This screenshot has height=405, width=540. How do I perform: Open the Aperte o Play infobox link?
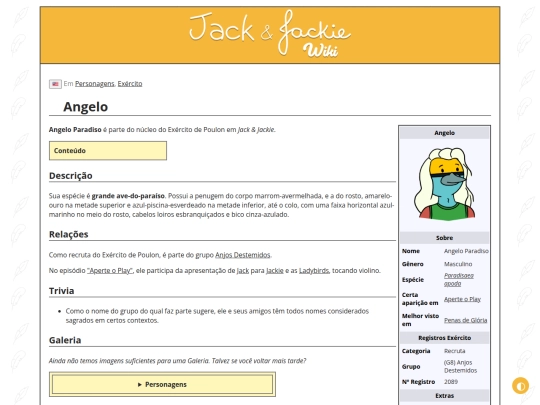click(462, 299)
